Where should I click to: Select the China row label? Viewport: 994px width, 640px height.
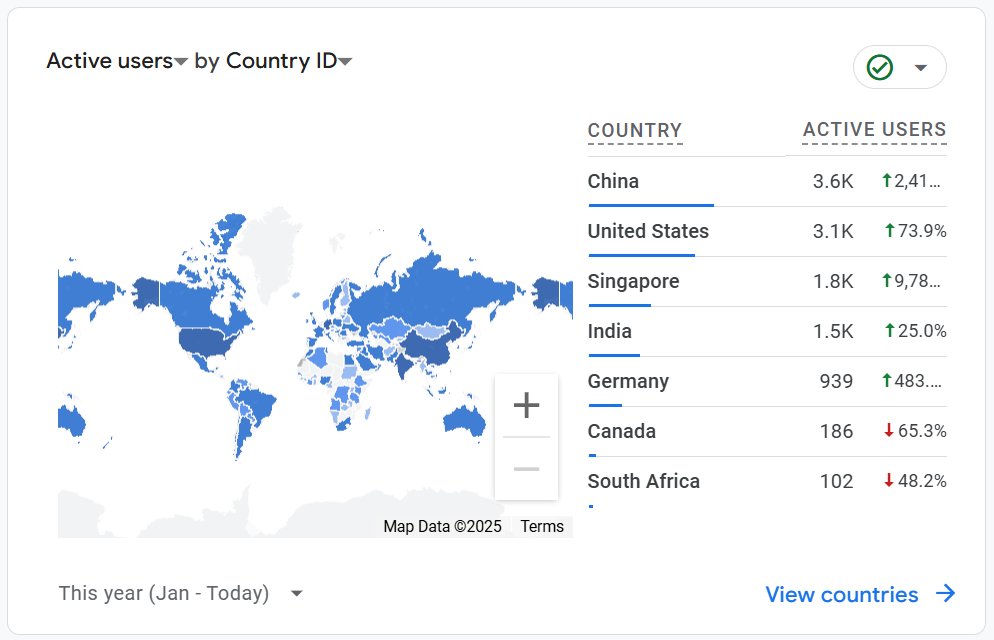(x=613, y=181)
